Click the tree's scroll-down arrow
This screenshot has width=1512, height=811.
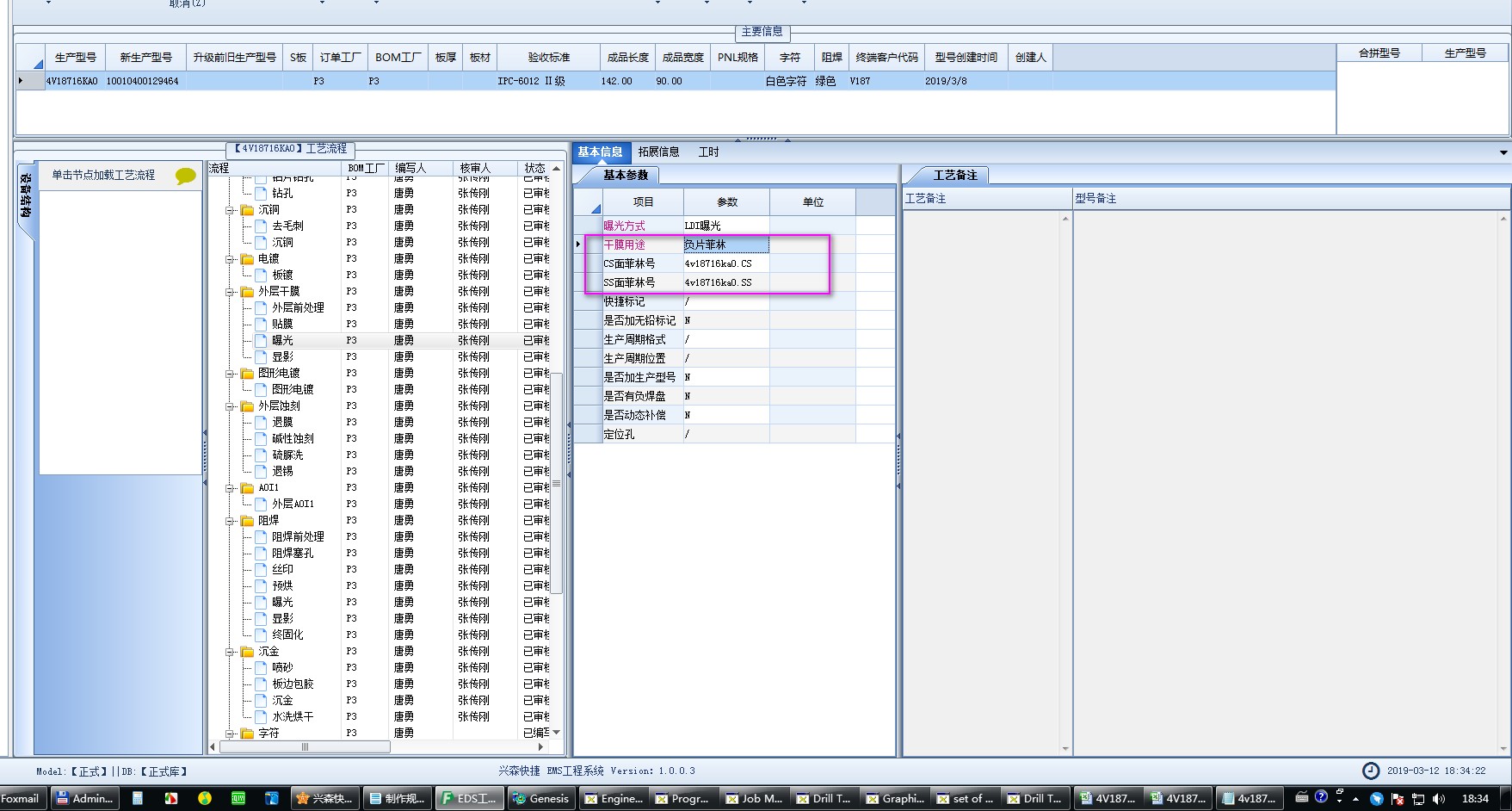[x=557, y=733]
